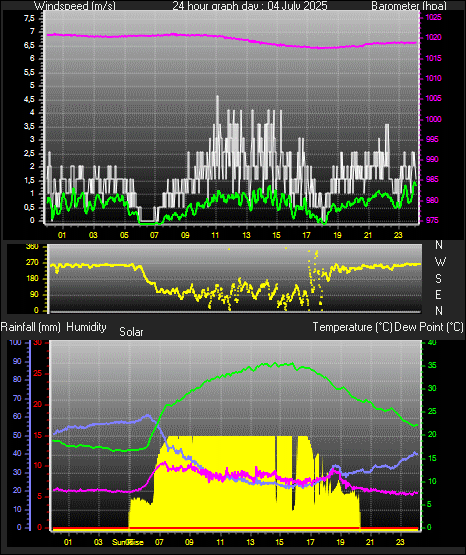Select the "975" barometer axis value

point(432,221)
